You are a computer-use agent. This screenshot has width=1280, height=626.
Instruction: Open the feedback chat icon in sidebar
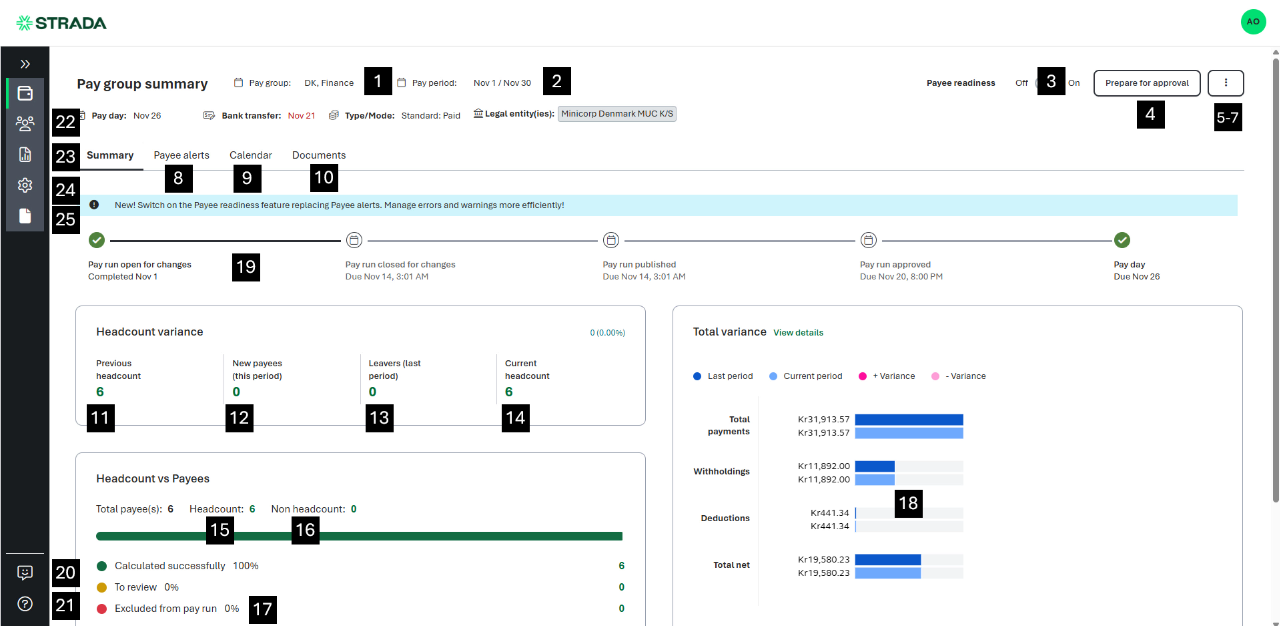click(25, 573)
